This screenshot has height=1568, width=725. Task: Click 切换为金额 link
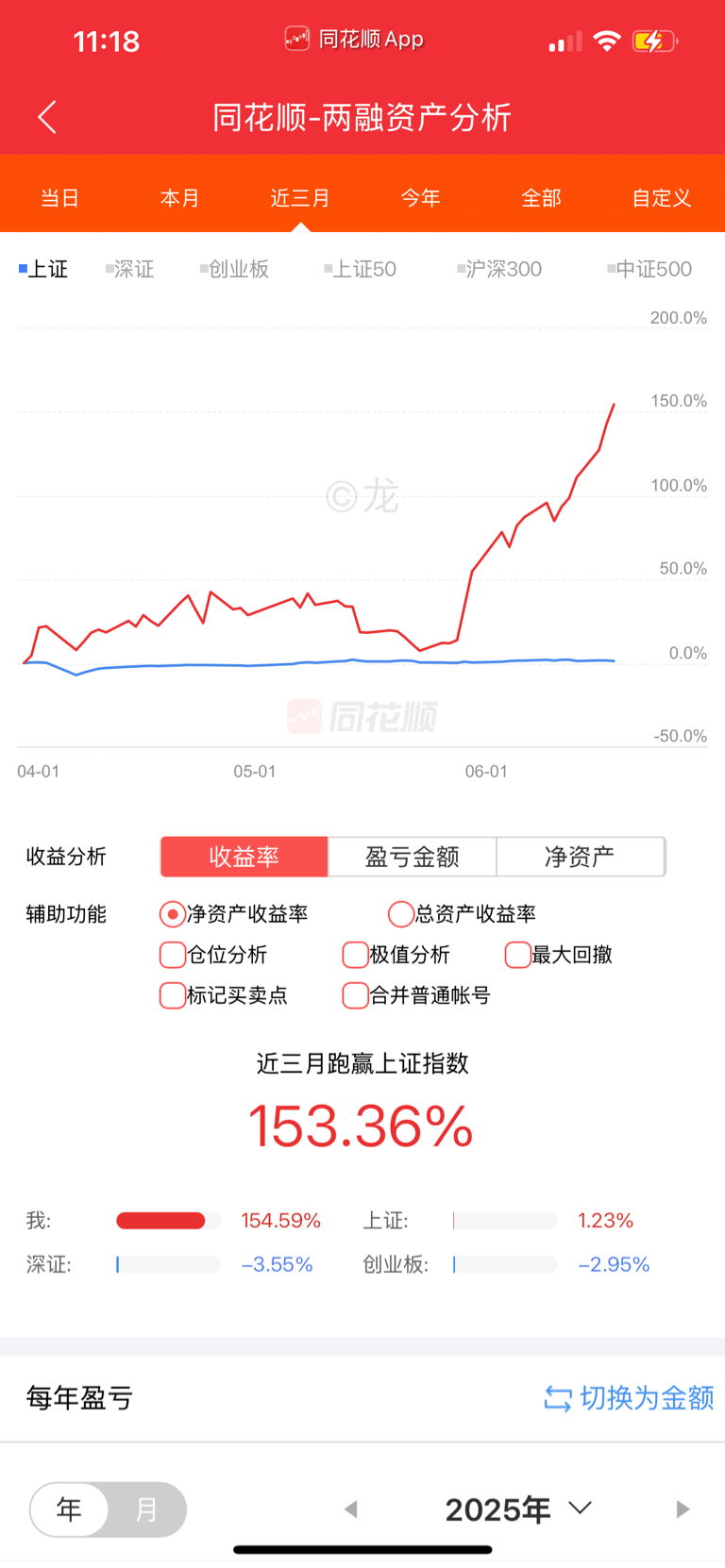[647, 1398]
